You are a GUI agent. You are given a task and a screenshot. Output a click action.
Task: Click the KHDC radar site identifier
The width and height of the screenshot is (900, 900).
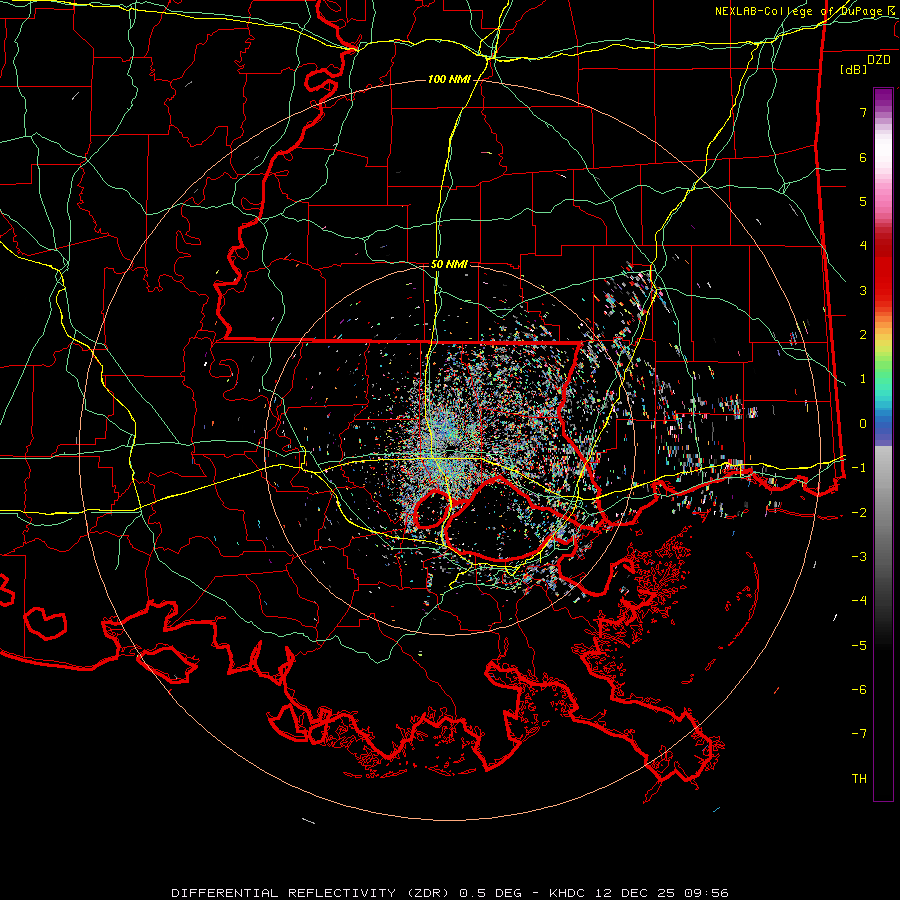pyautogui.click(x=567, y=893)
